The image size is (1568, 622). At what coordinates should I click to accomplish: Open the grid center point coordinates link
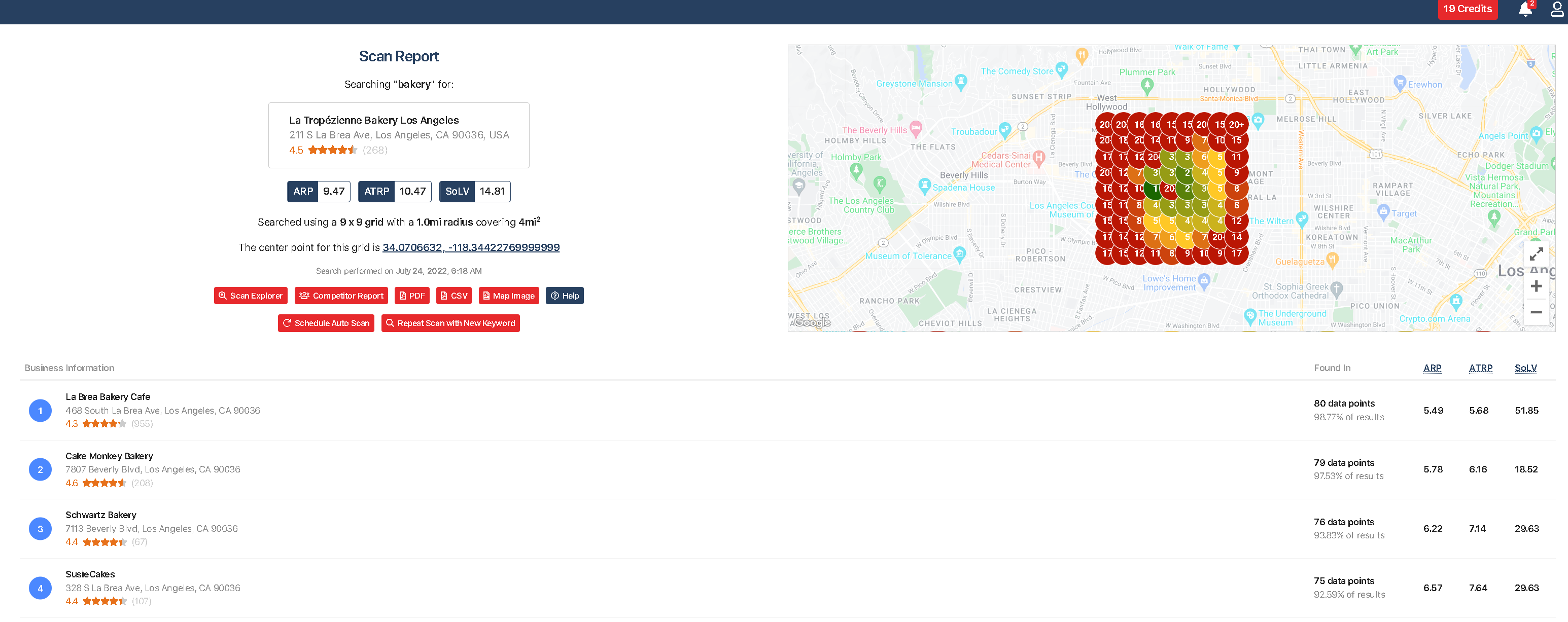(x=471, y=247)
